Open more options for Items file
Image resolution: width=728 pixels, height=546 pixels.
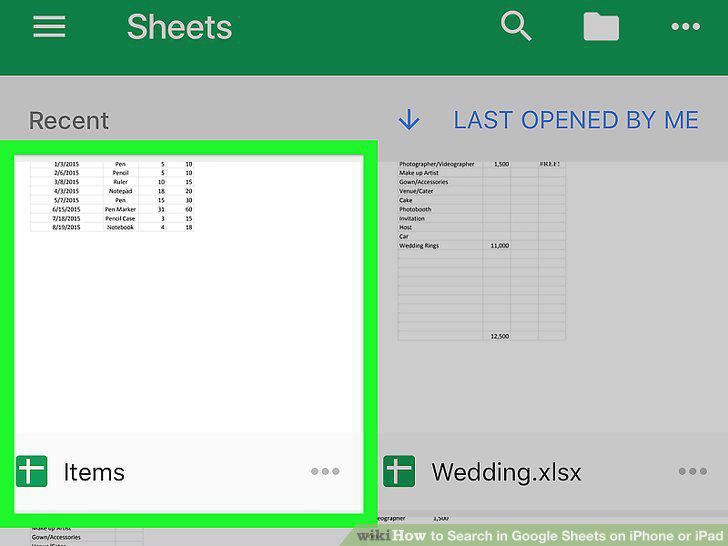325,471
